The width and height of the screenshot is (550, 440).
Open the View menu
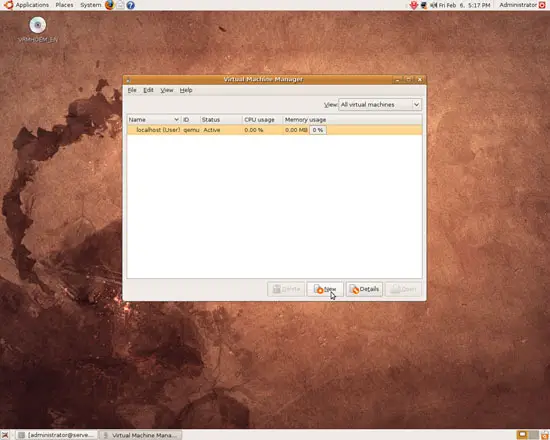pyautogui.click(x=167, y=90)
